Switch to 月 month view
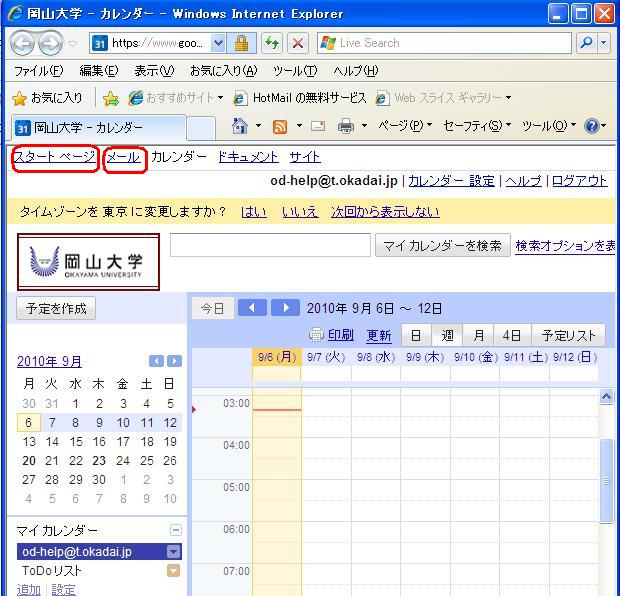Viewport: 620px width, 596px height. coord(478,335)
